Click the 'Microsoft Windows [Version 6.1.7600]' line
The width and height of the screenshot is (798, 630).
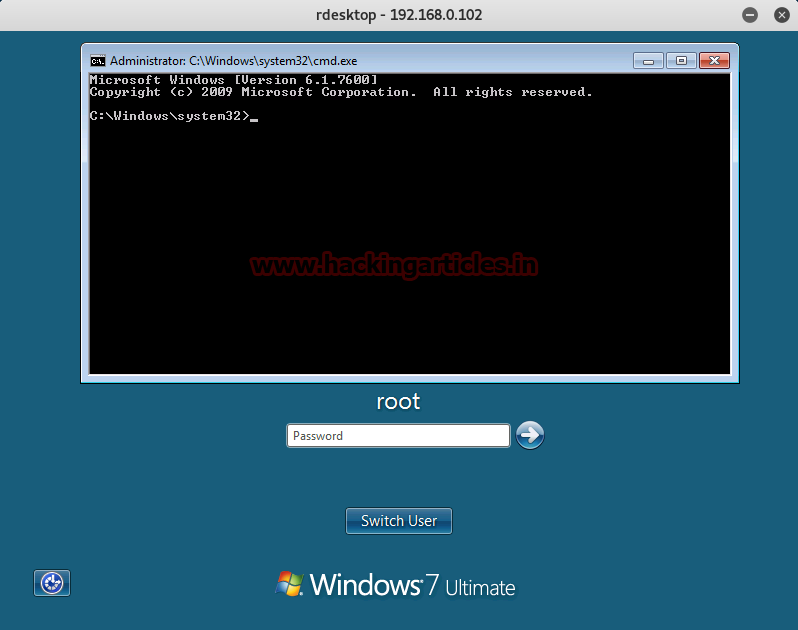234,80
